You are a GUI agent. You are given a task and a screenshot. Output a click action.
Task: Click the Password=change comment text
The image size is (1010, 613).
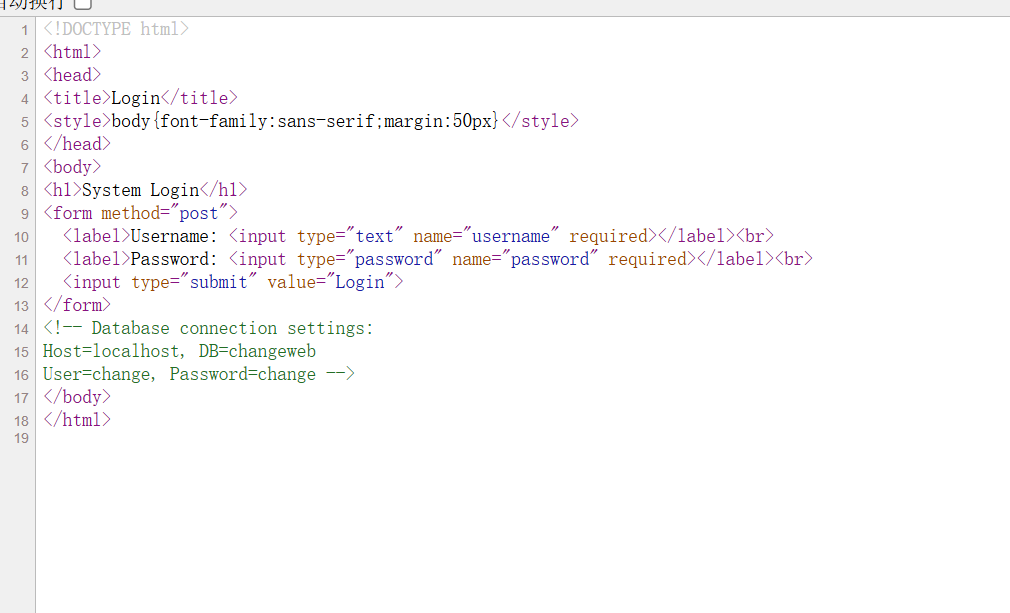coord(242,374)
